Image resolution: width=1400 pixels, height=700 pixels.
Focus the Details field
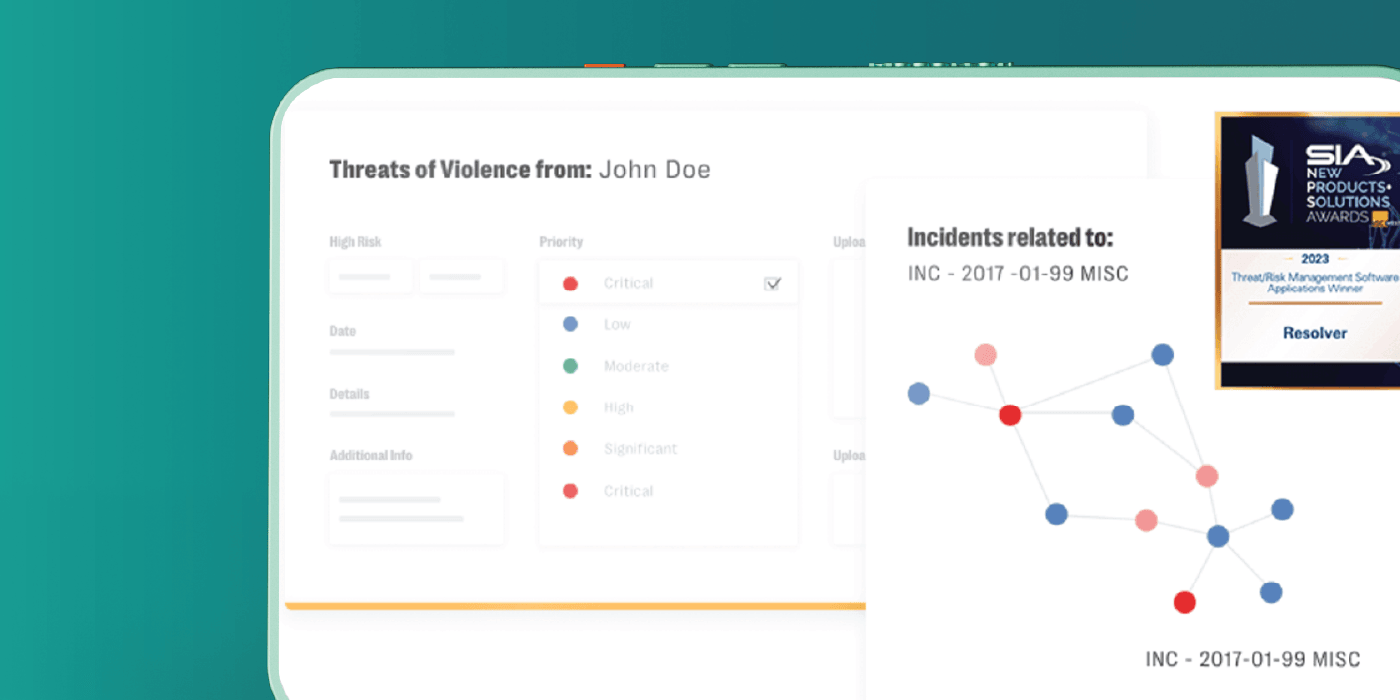point(392,413)
